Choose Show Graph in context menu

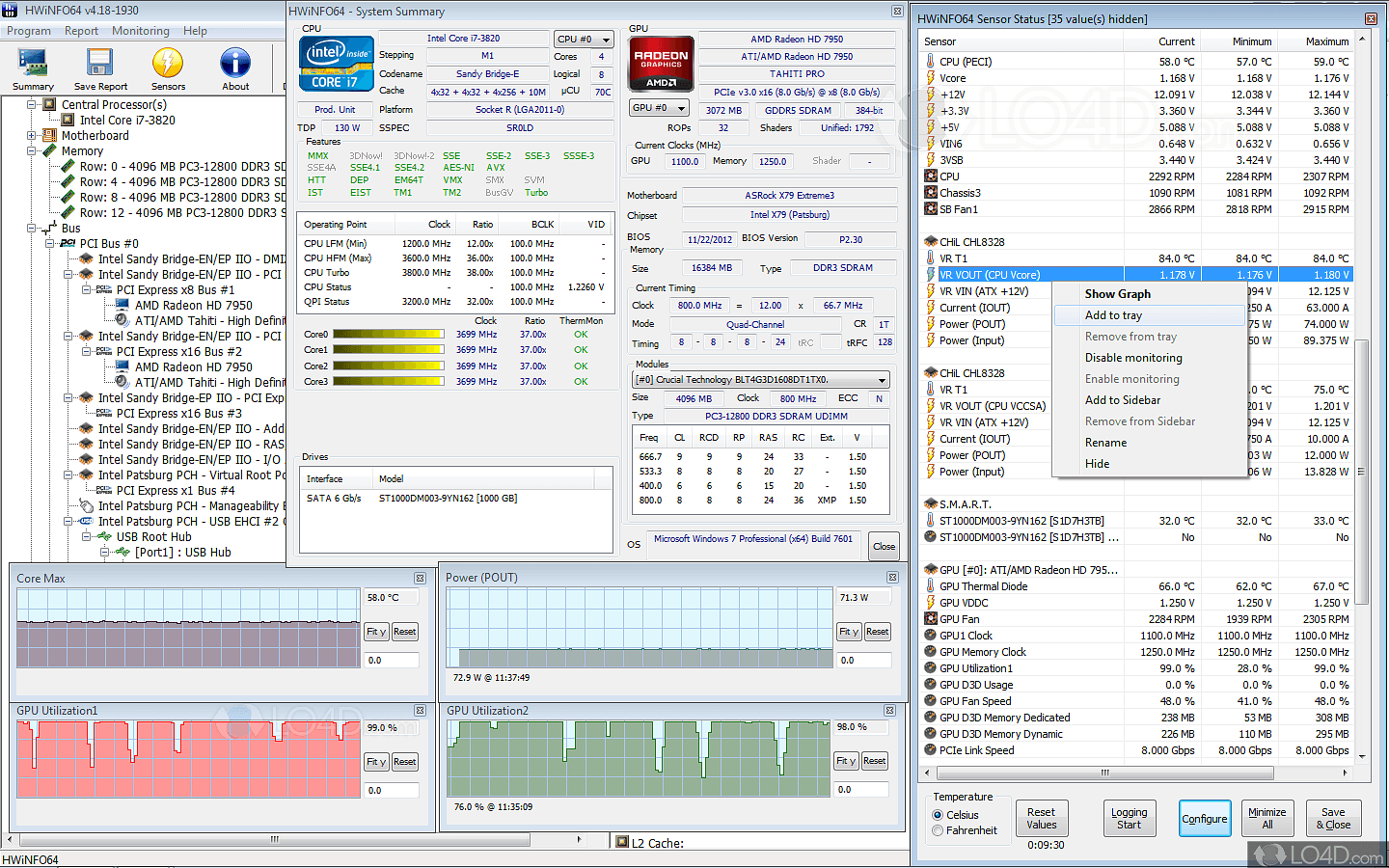tap(1150, 294)
